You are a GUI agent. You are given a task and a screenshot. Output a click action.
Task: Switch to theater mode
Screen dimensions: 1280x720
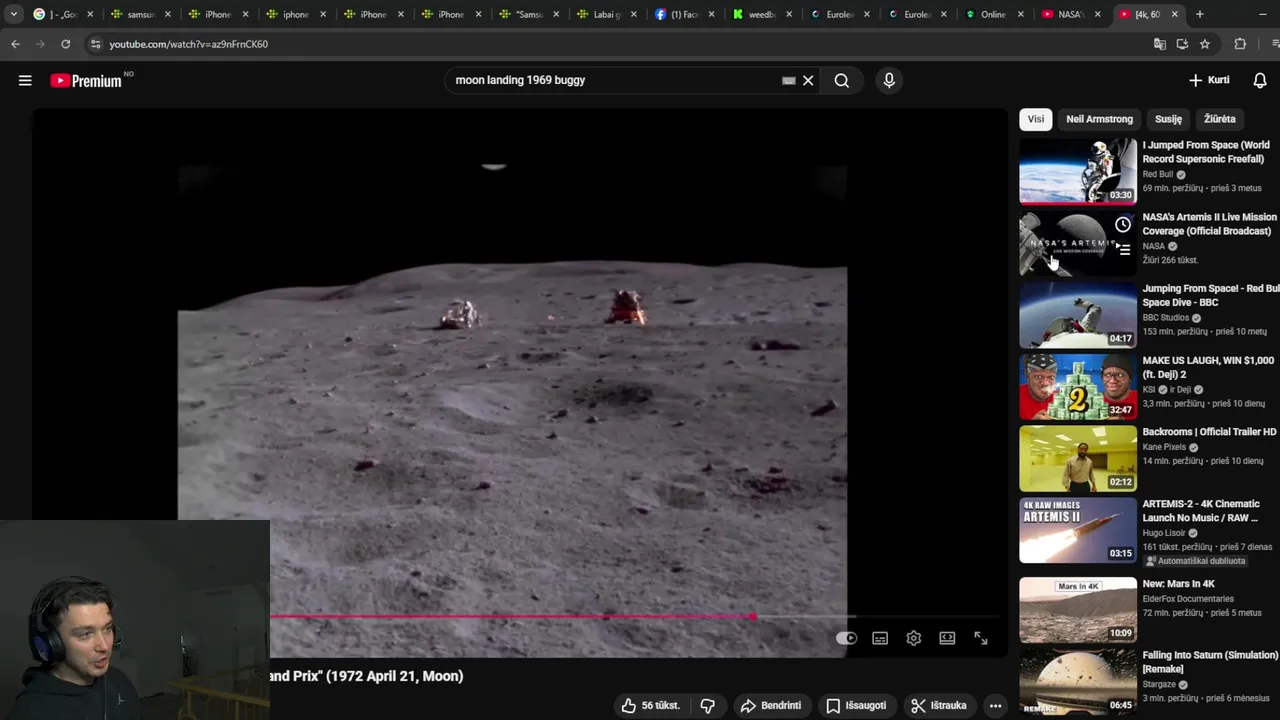click(947, 638)
